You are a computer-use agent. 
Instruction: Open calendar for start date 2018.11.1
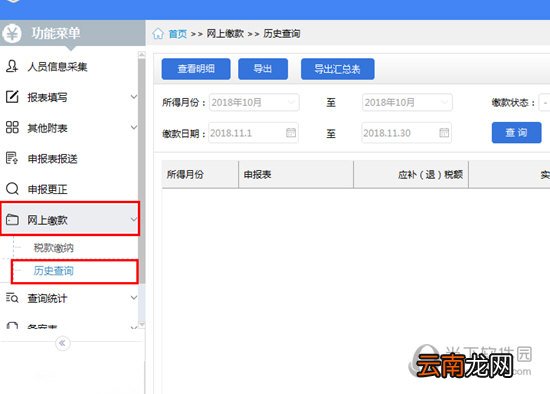(291, 133)
